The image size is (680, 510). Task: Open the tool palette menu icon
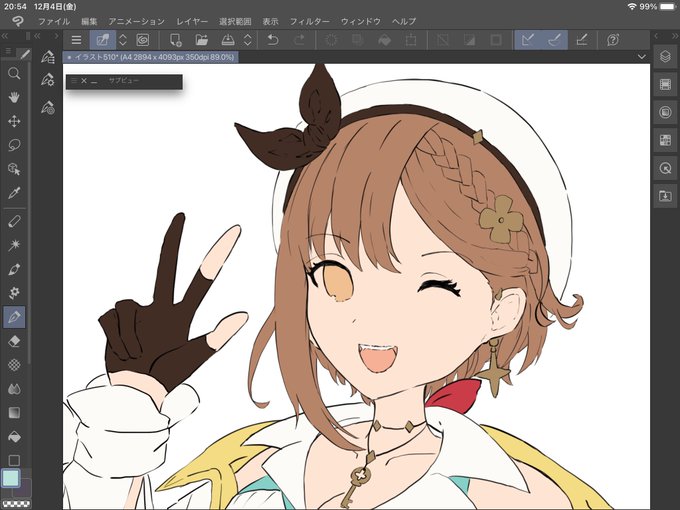point(8,52)
